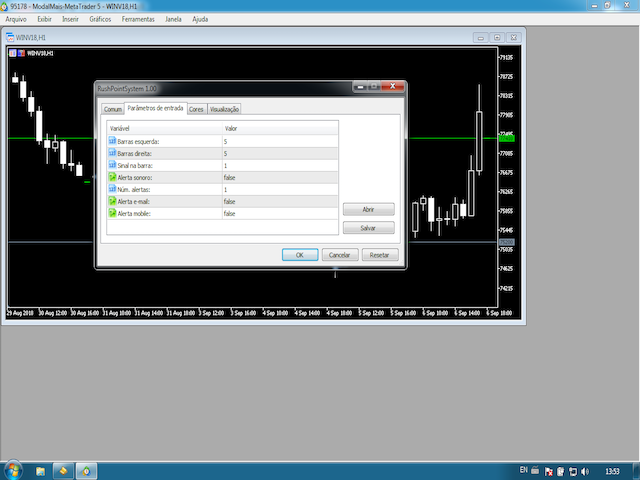
Task: Click the network tray icon
Action: pyautogui.click(x=573, y=471)
